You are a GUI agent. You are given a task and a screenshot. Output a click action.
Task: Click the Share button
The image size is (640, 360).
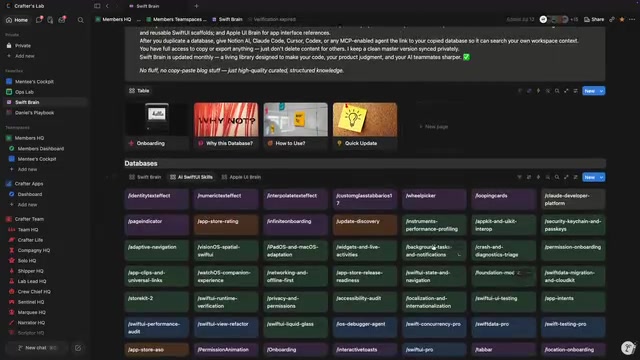pyautogui.click(x=594, y=19)
